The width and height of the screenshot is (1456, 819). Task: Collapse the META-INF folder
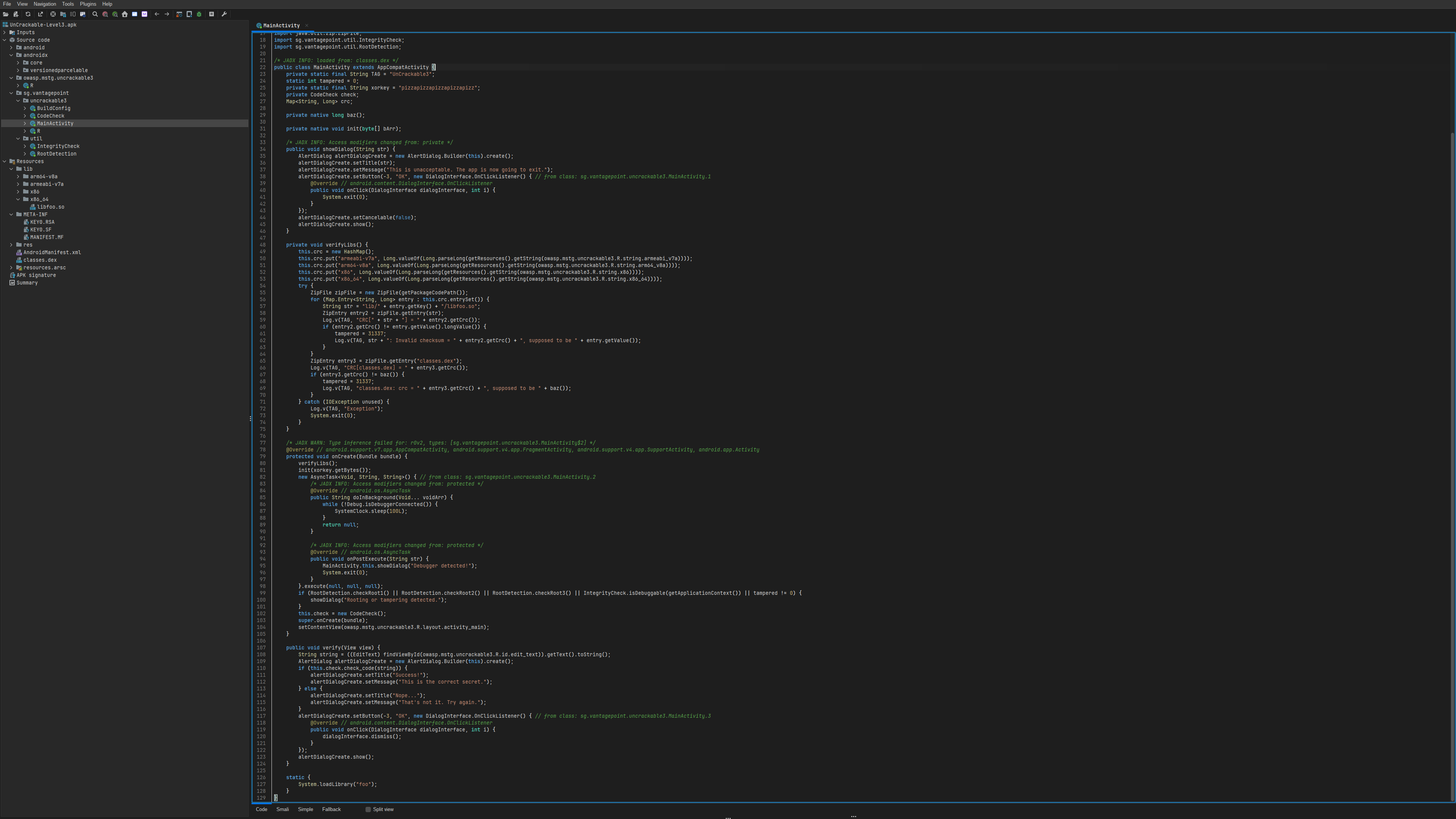pyautogui.click(x=11, y=215)
